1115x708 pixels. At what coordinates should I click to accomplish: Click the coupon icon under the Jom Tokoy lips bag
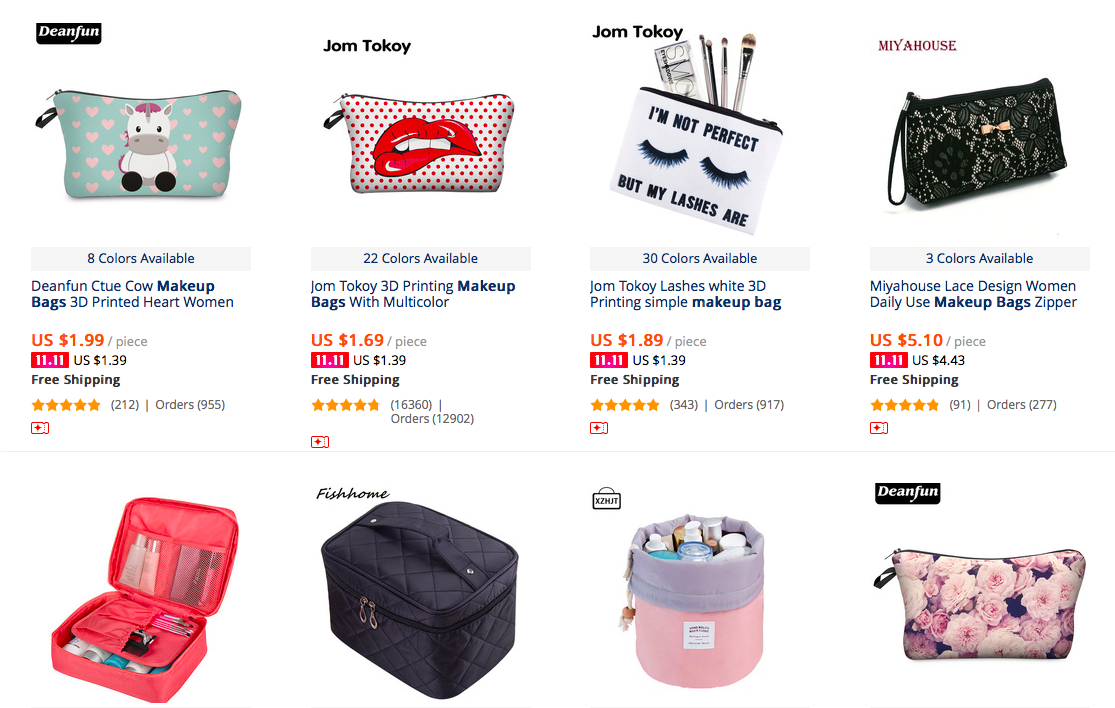tap(320, 442)
